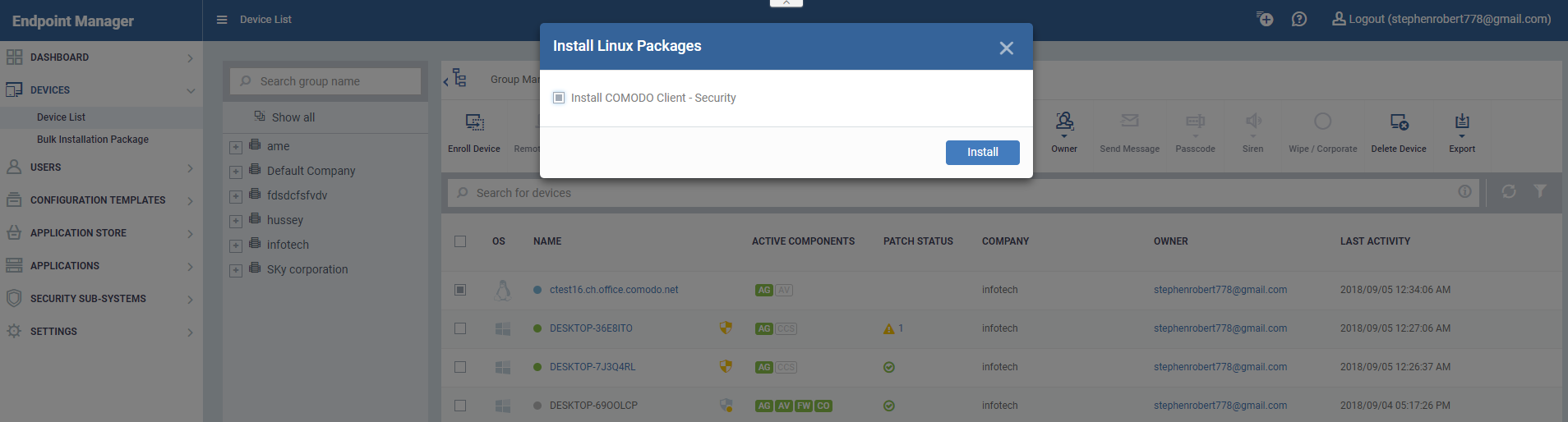Expand the infotech group
Screen dimensions: 1568x422
236,246
